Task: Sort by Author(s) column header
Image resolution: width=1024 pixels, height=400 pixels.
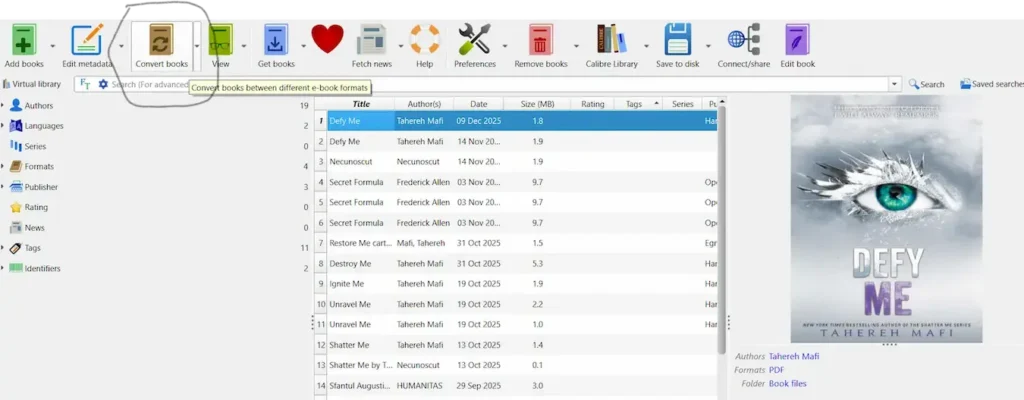Action: tap(424, 104)
